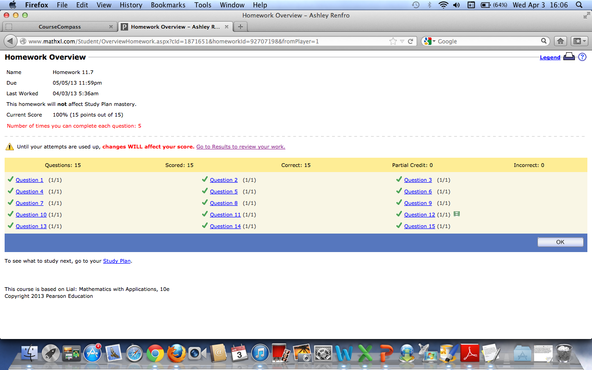Open Question 1 link
Screen dimensions: 592x370
pyautogui.click(x=29, y=180)
